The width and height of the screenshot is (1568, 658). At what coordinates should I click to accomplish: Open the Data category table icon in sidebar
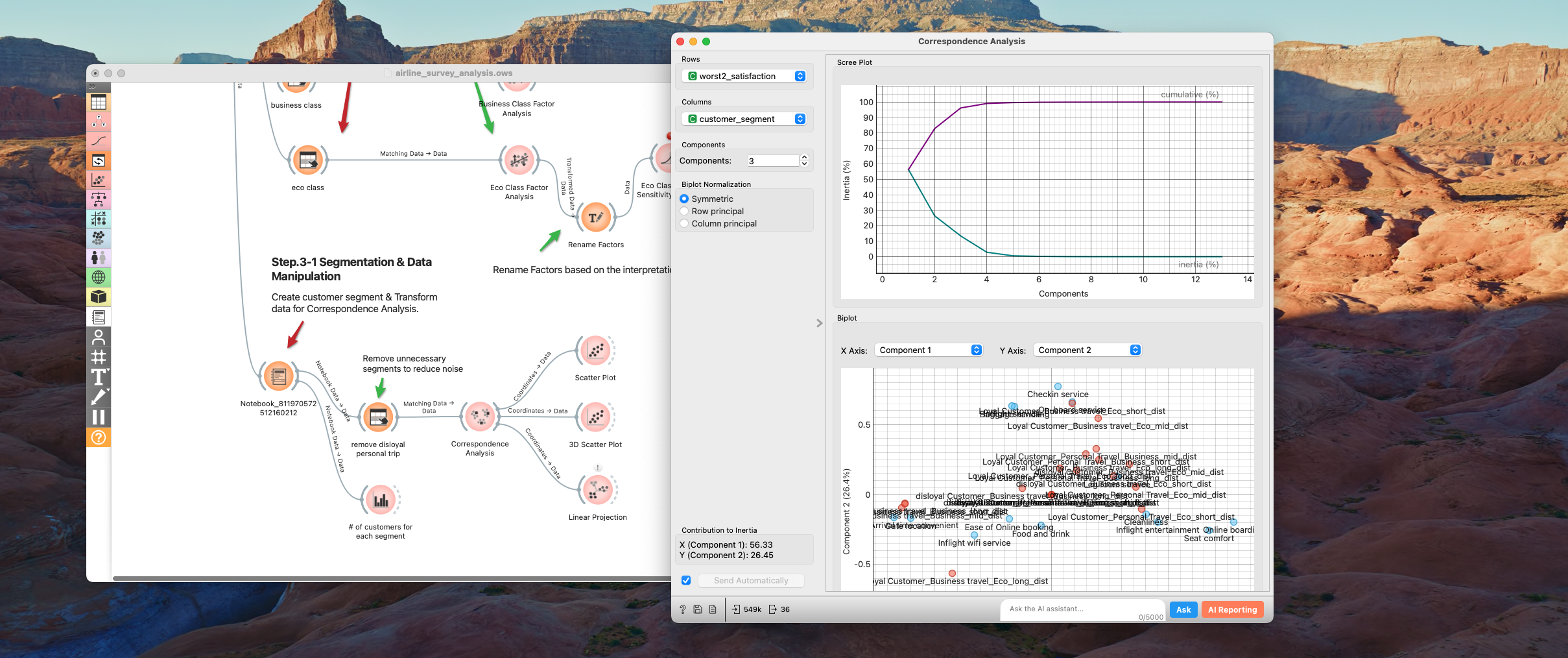click(x=99, y=103)
